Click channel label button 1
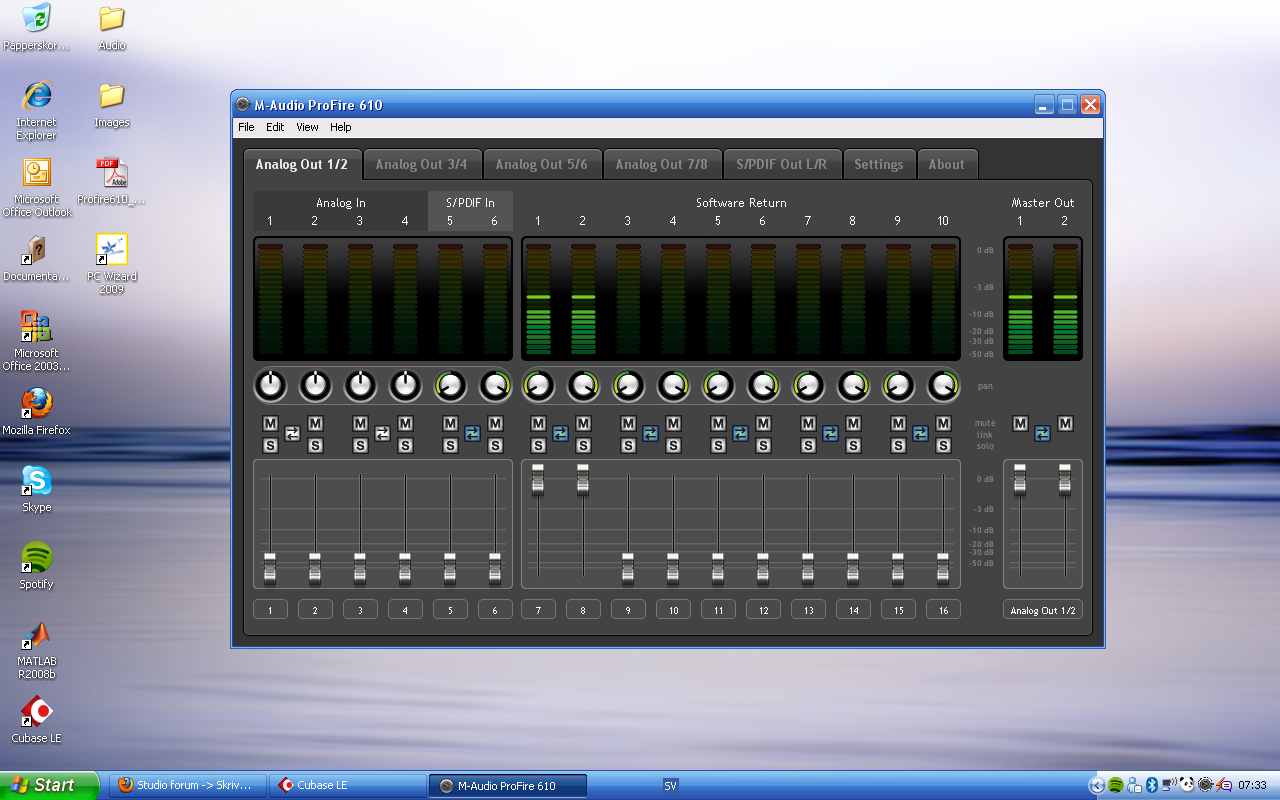The width and height of the screenshot is (1280, 800). (270, 610)
